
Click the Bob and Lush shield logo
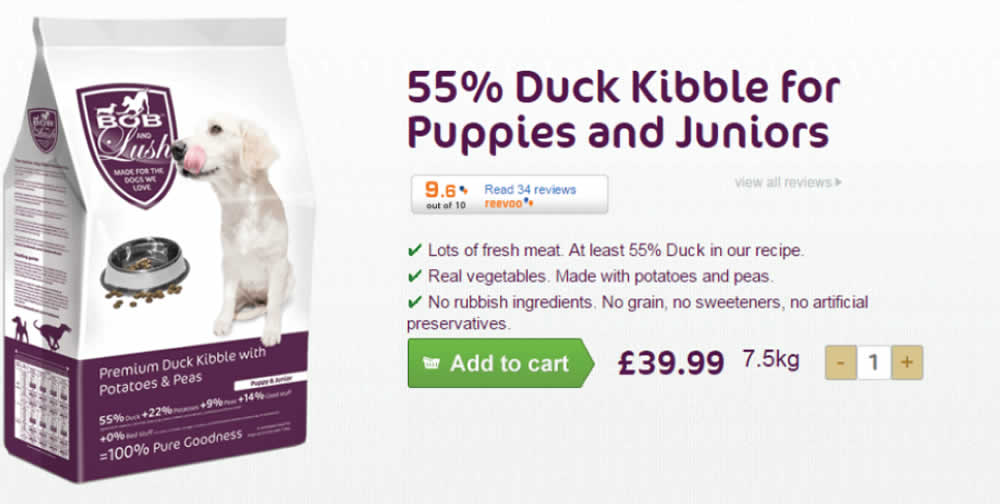pyautogui.click(x=126, y=143)
